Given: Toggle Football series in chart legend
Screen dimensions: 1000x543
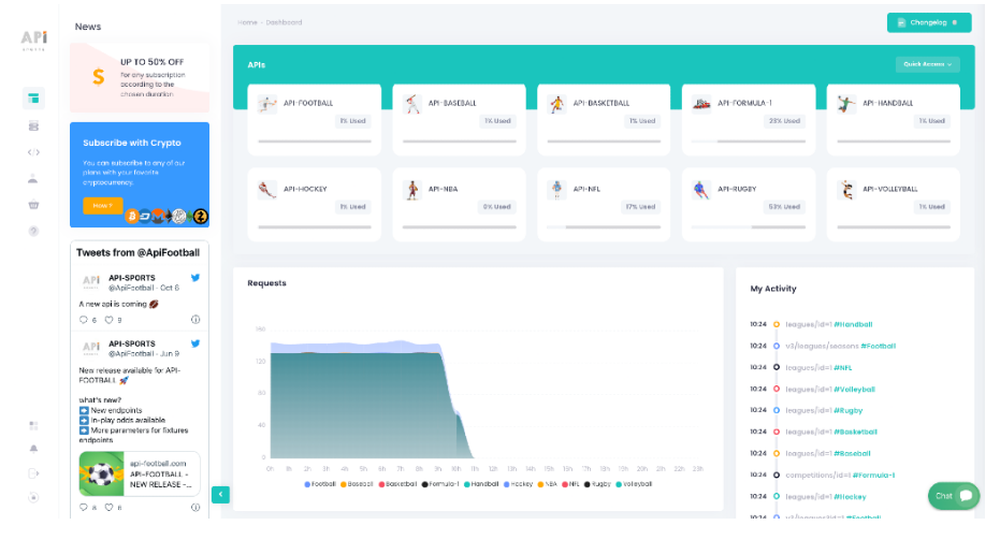Looking at the screenshot, I should point(320,484).
